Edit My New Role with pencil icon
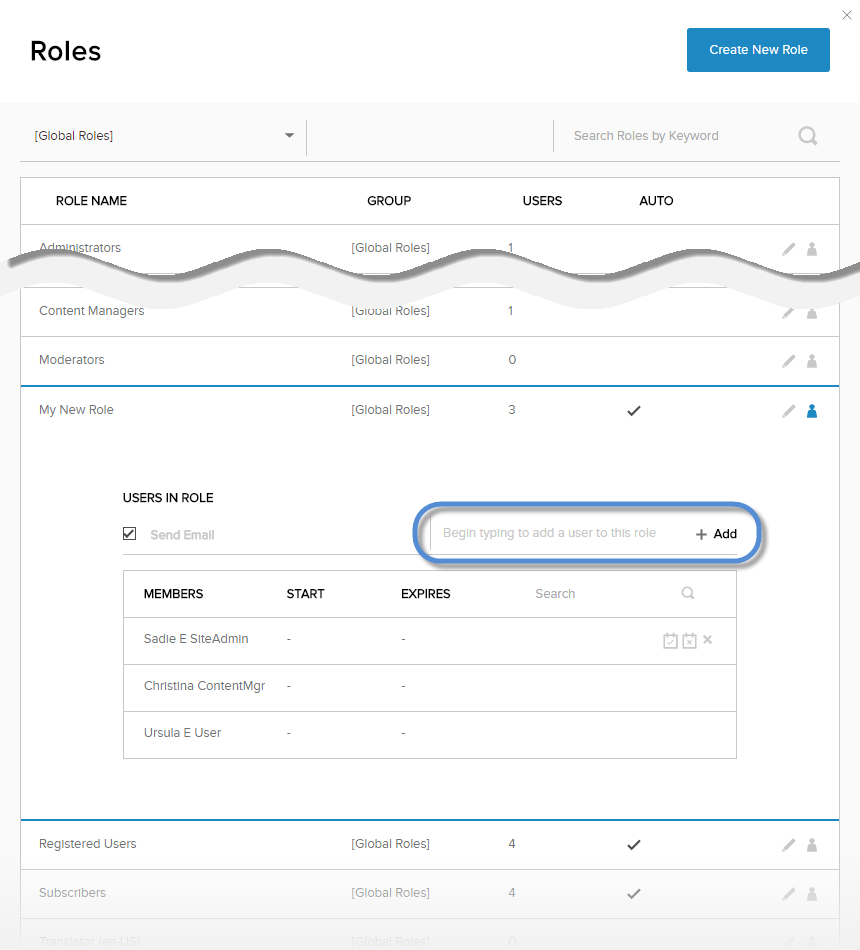 click(x=789, y=410)
